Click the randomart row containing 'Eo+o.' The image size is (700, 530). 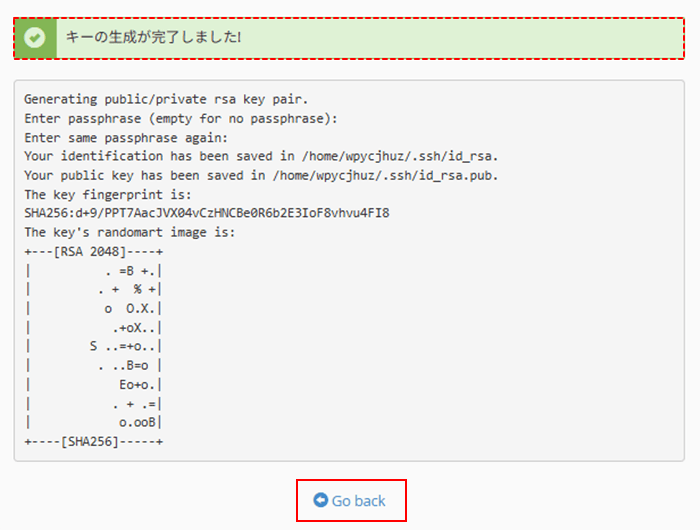[x=94, y=384]
